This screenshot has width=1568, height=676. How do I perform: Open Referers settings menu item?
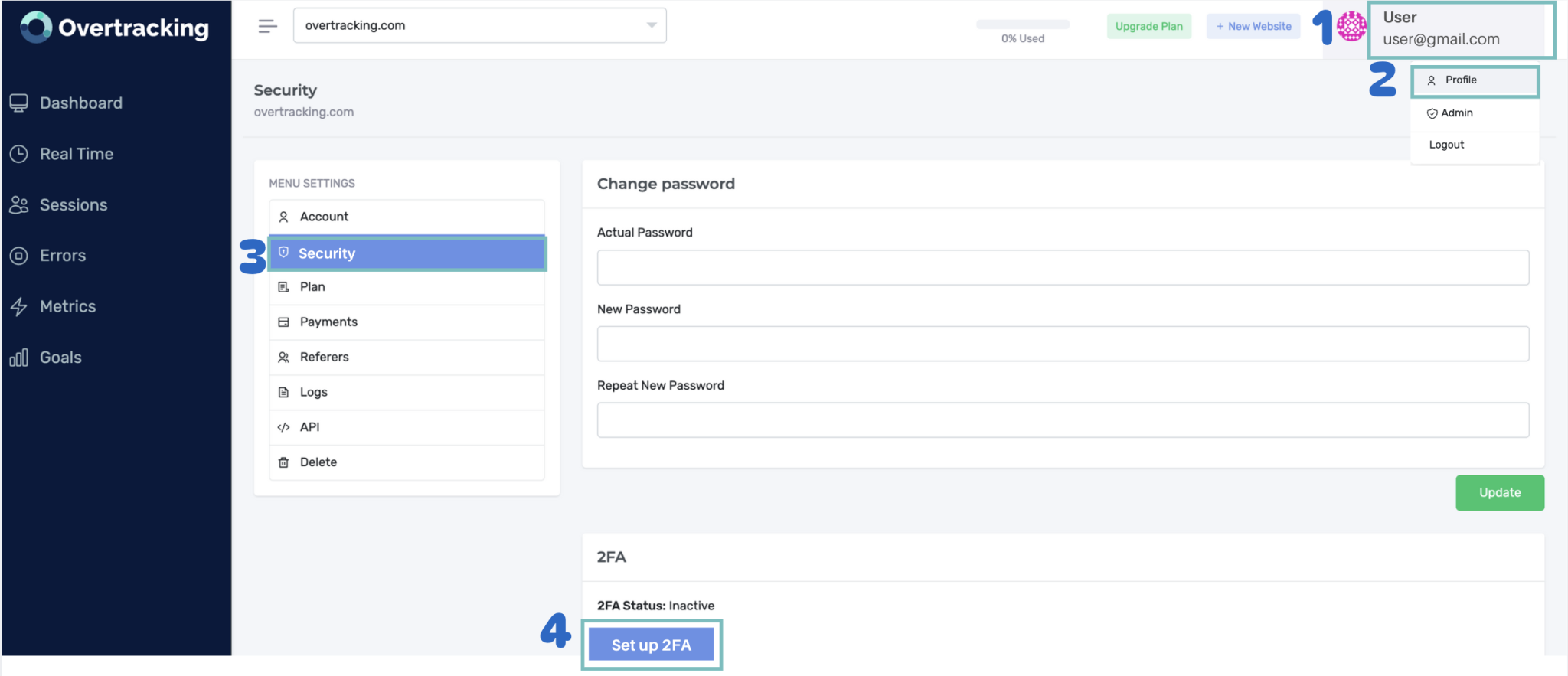pos(407,358)
